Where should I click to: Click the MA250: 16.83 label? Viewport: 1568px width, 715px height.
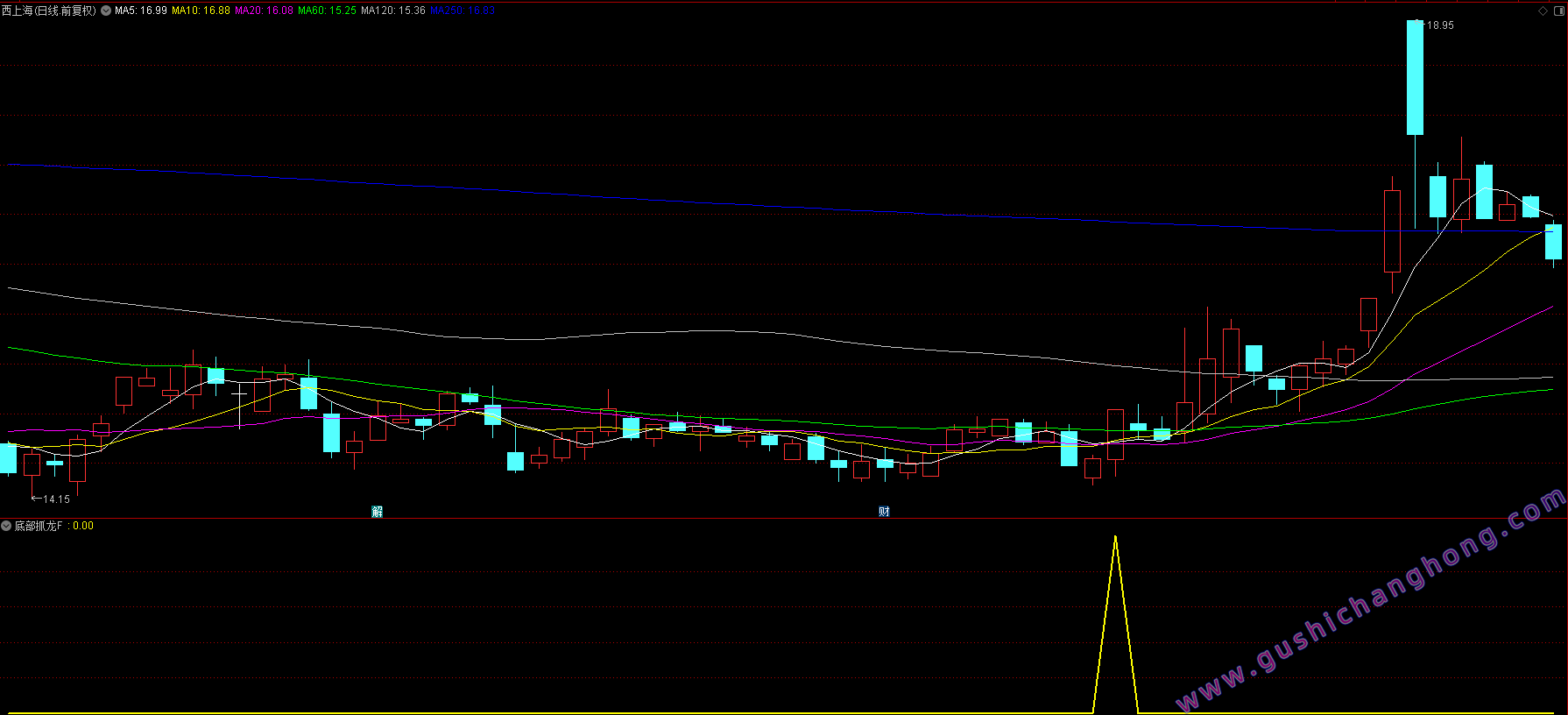pos(463,11)
